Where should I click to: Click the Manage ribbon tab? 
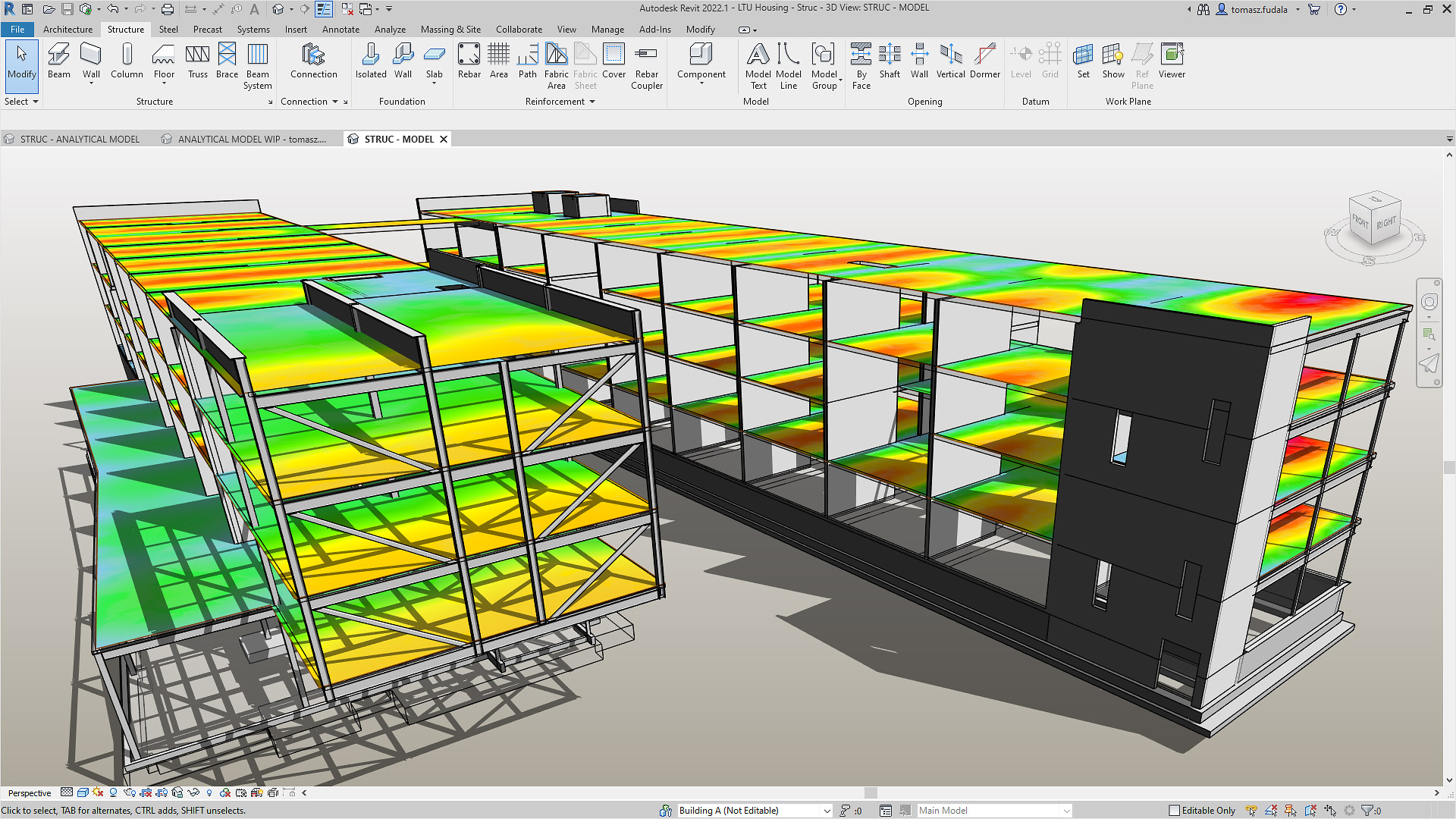coord(608,28)
